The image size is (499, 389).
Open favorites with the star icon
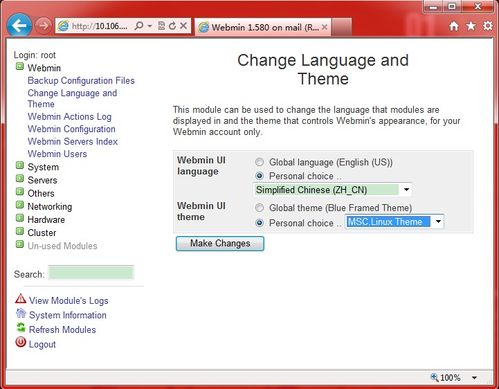pos(471,26)
